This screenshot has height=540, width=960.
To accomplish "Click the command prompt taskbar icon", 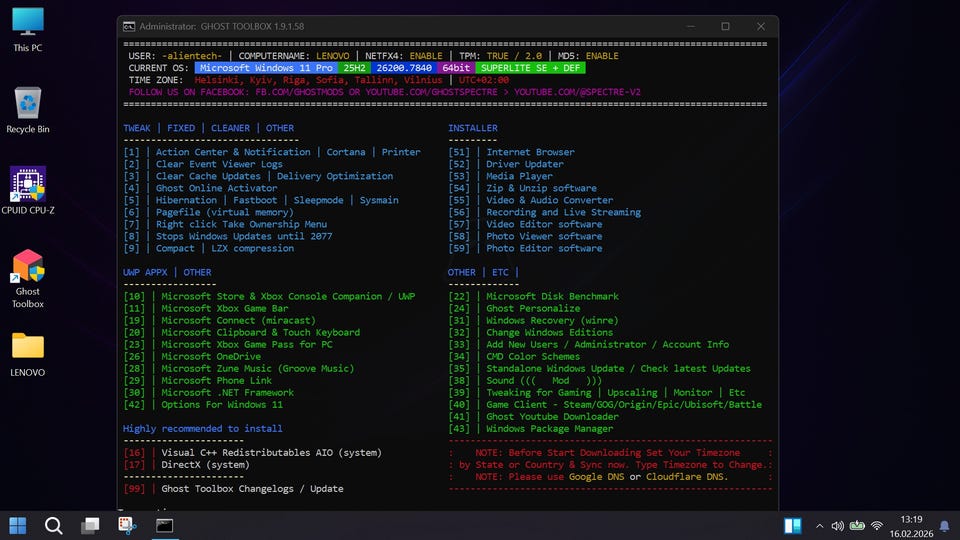I will click(x=164, y=525).
